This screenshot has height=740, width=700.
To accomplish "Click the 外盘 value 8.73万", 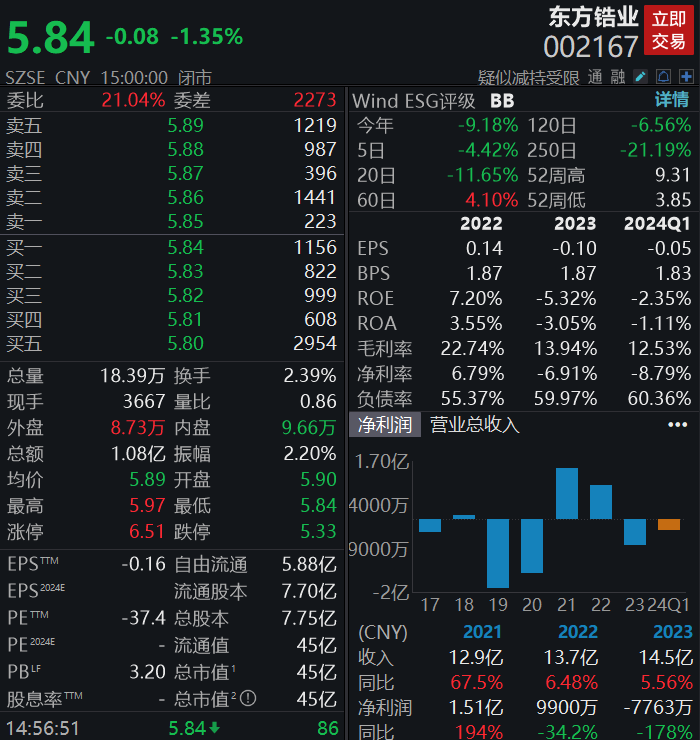I will click(x=137, y=428).
